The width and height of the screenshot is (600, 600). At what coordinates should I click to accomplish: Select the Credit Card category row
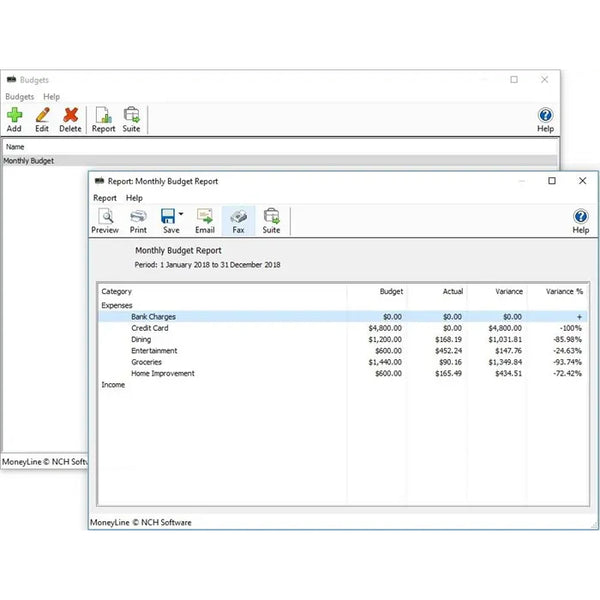coord(342,328)
